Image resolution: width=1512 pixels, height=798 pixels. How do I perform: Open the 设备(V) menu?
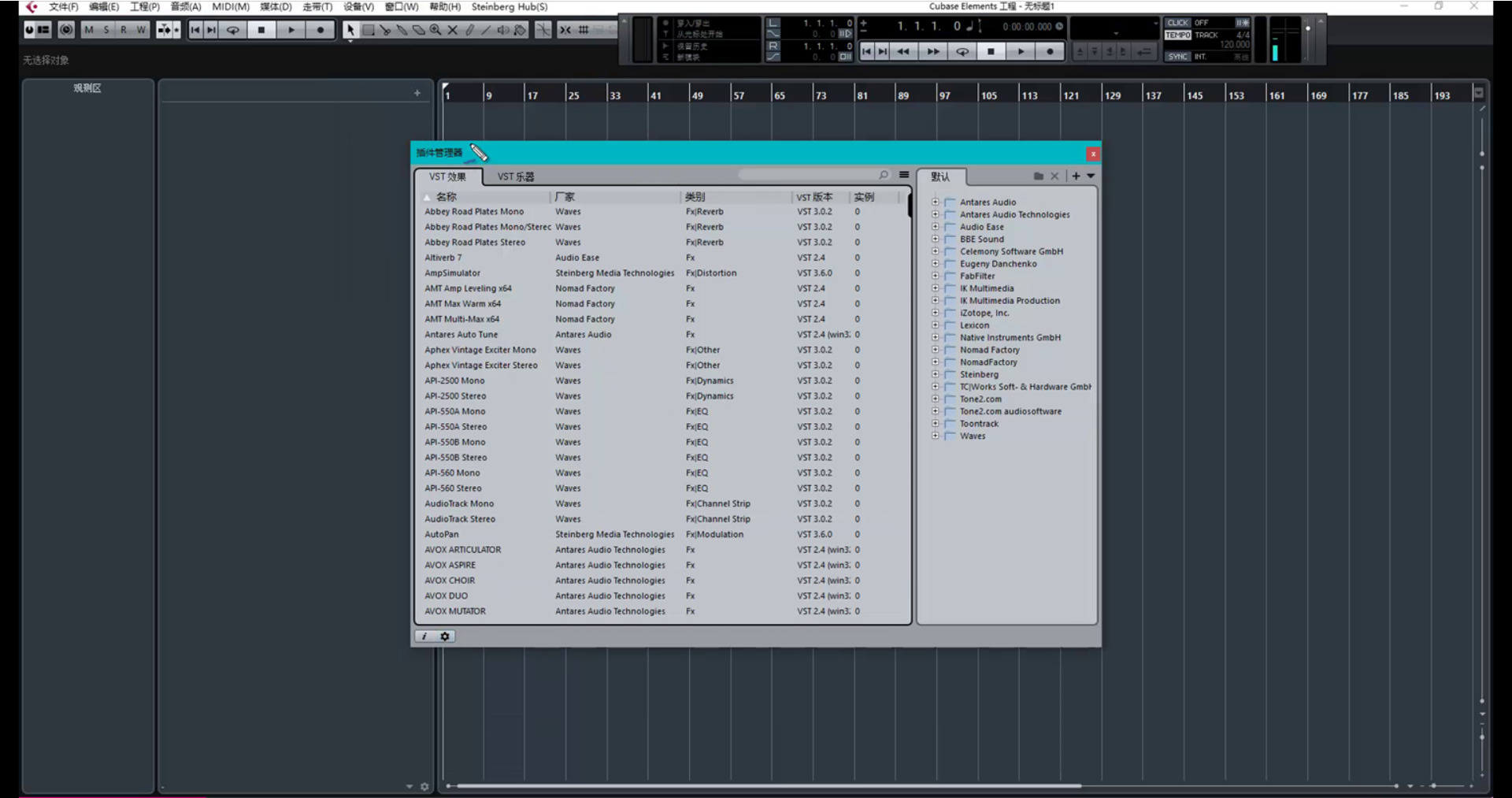point(358,6)
